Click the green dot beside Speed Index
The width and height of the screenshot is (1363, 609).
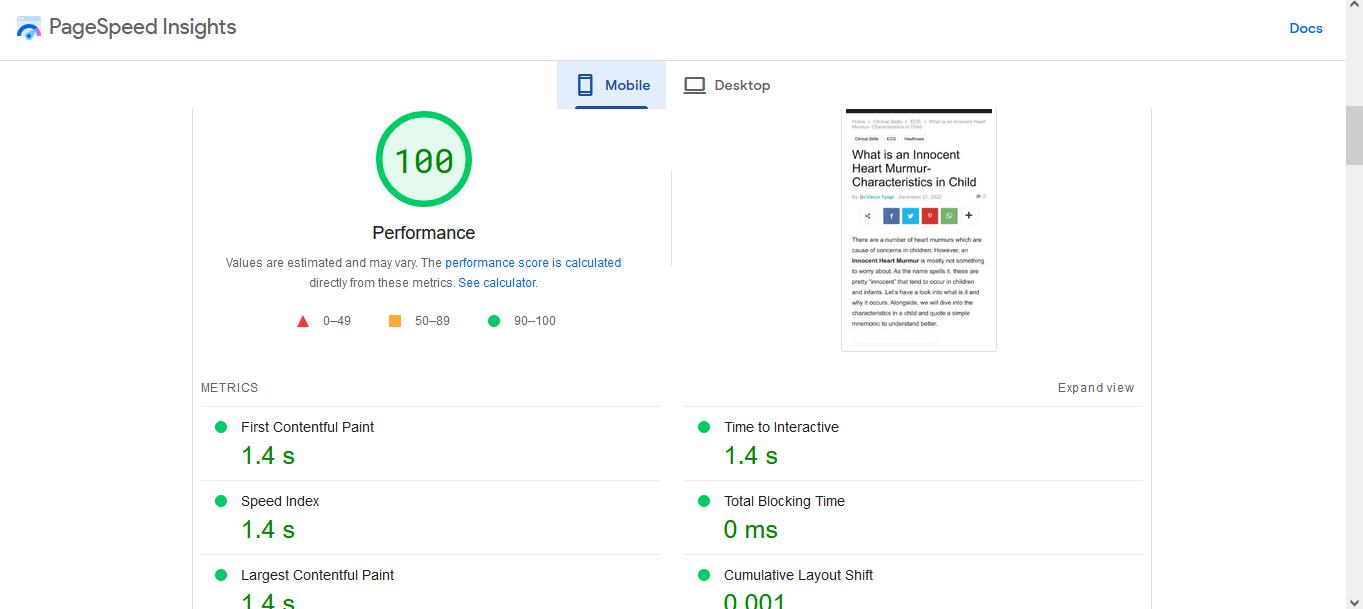pyautogui.click(x=221, y=501)
